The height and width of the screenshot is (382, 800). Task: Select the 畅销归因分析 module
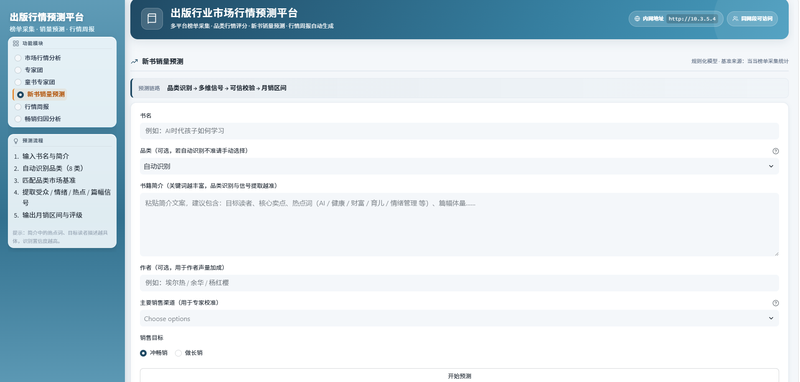[x=38, y=119]
